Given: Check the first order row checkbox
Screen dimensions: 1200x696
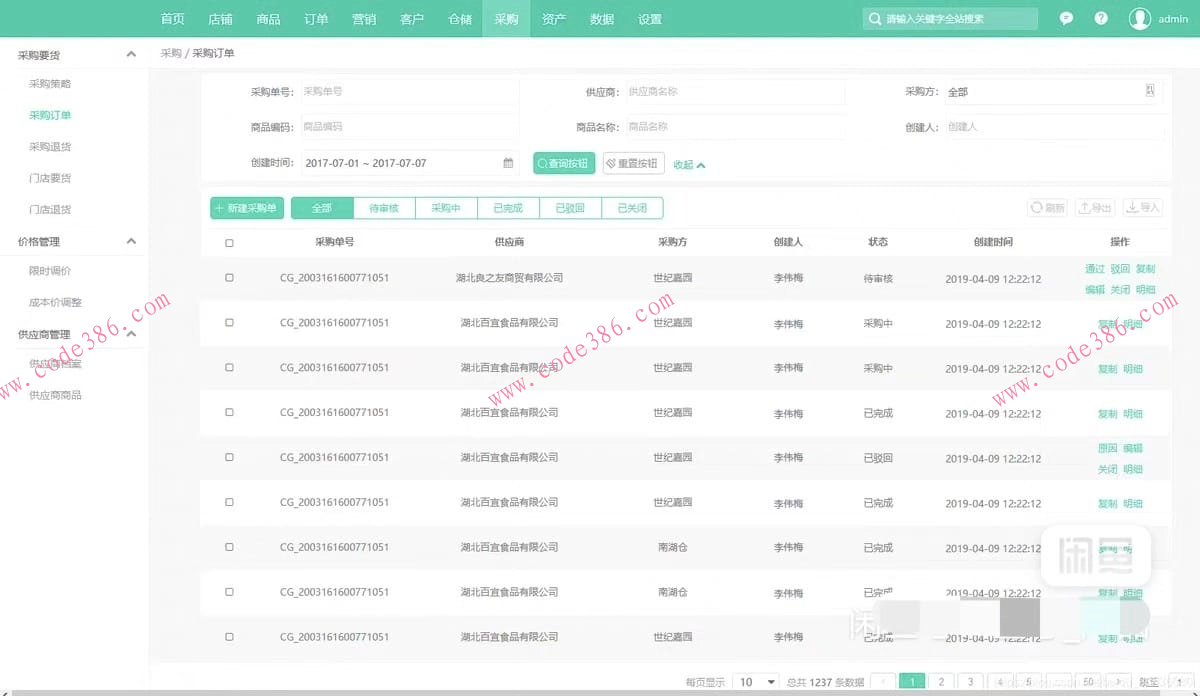Looking at the screenshot, I should [229, 278].
